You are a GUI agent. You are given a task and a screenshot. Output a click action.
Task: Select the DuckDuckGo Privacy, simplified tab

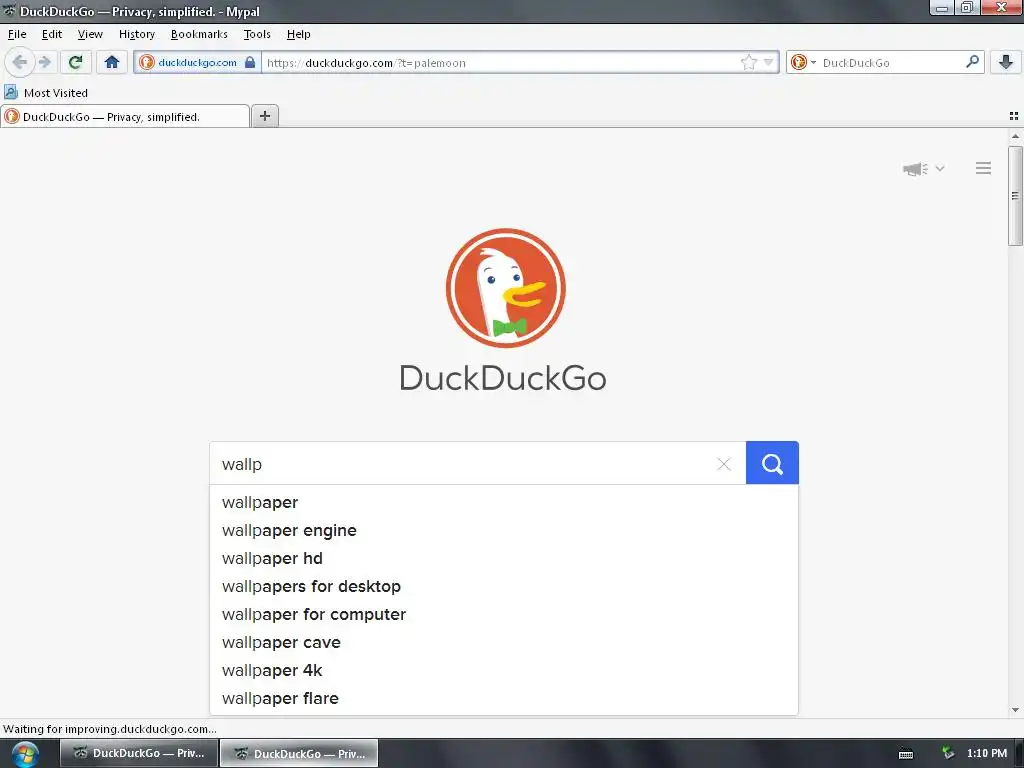point(125,117)
